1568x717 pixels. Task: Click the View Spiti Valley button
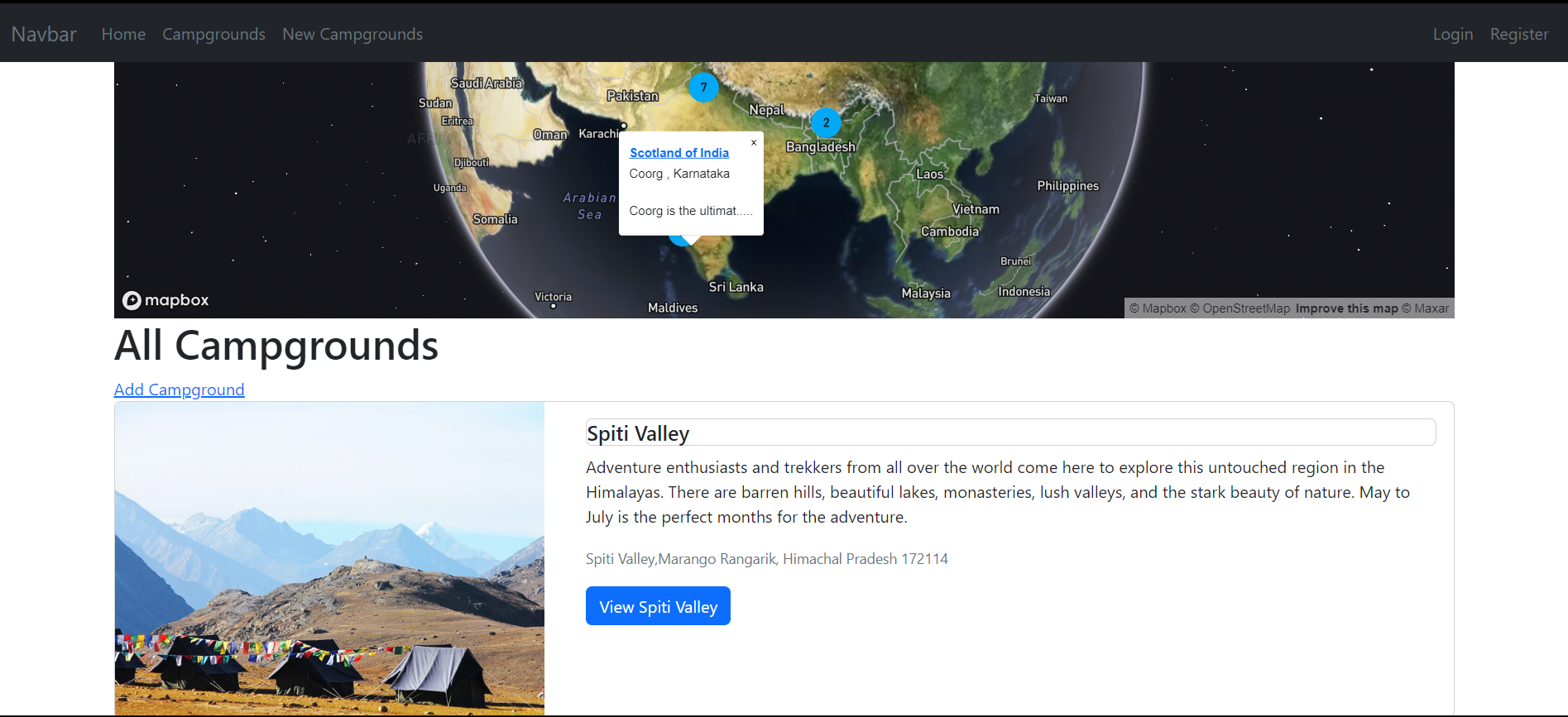click(657, 605)
